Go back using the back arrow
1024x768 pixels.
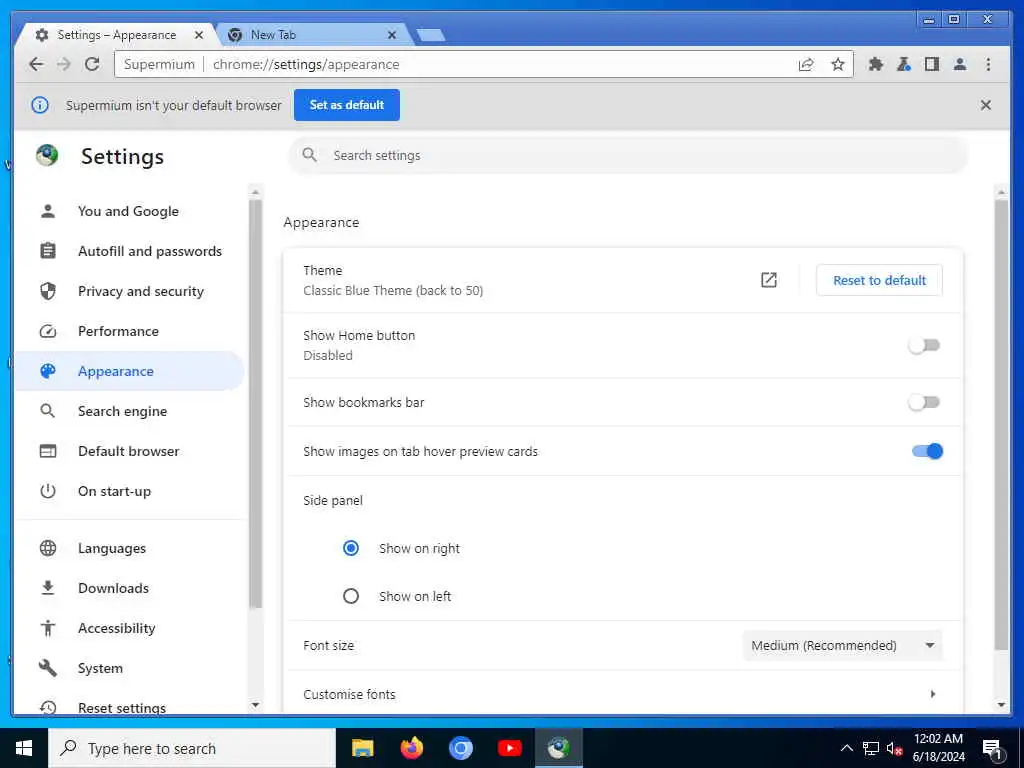coord(37,64)
